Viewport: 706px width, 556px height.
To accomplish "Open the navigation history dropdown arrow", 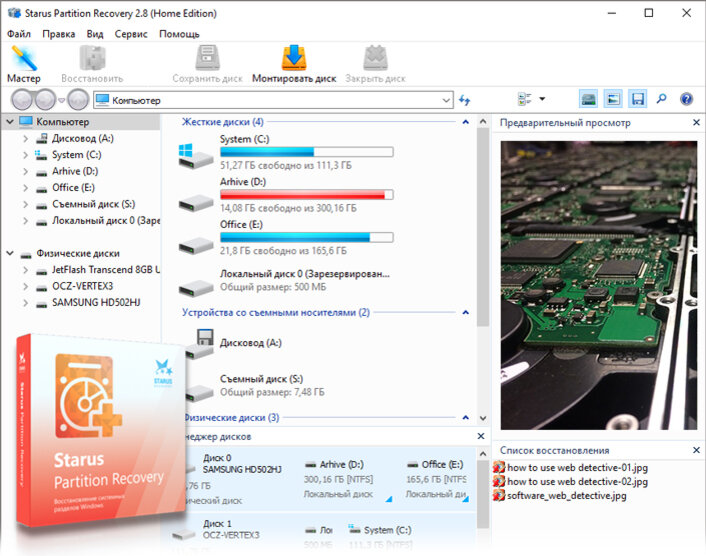I will tap(62, 100).
